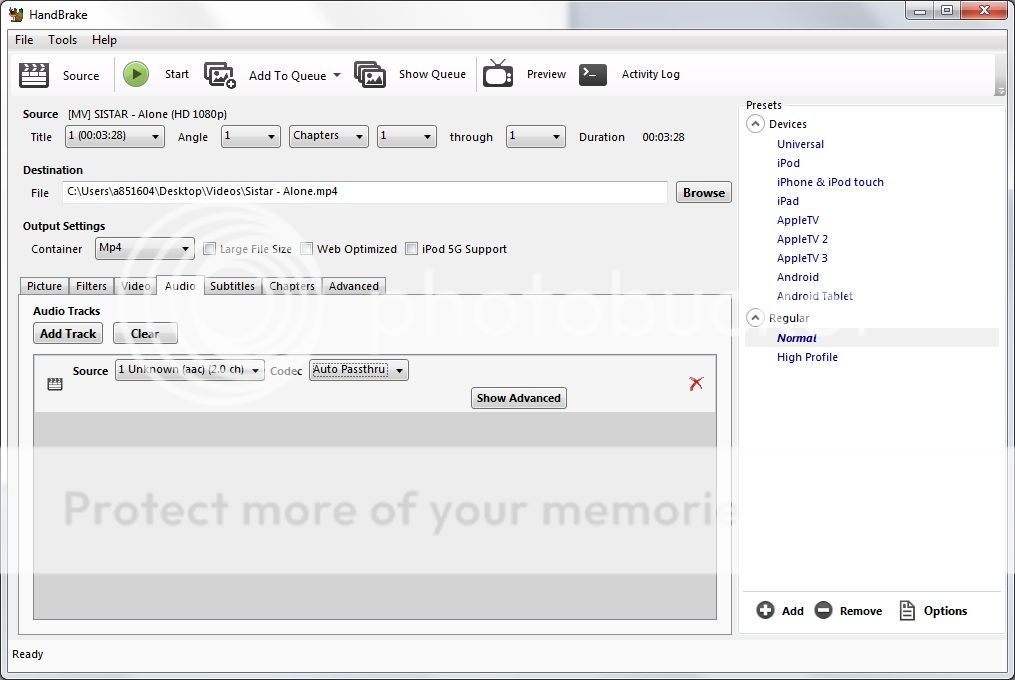This screenshot has height=680, width=1015.
Task: Click the Remove preset minus icon
Action: tap(823, 611)
